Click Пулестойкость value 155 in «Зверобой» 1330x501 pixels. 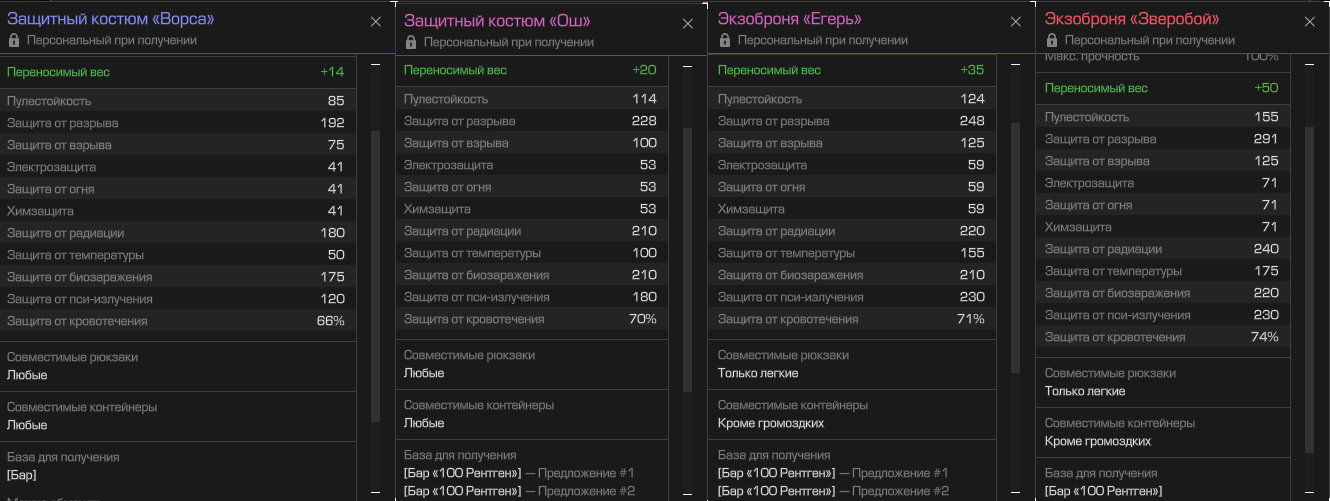click(1266, 117)
